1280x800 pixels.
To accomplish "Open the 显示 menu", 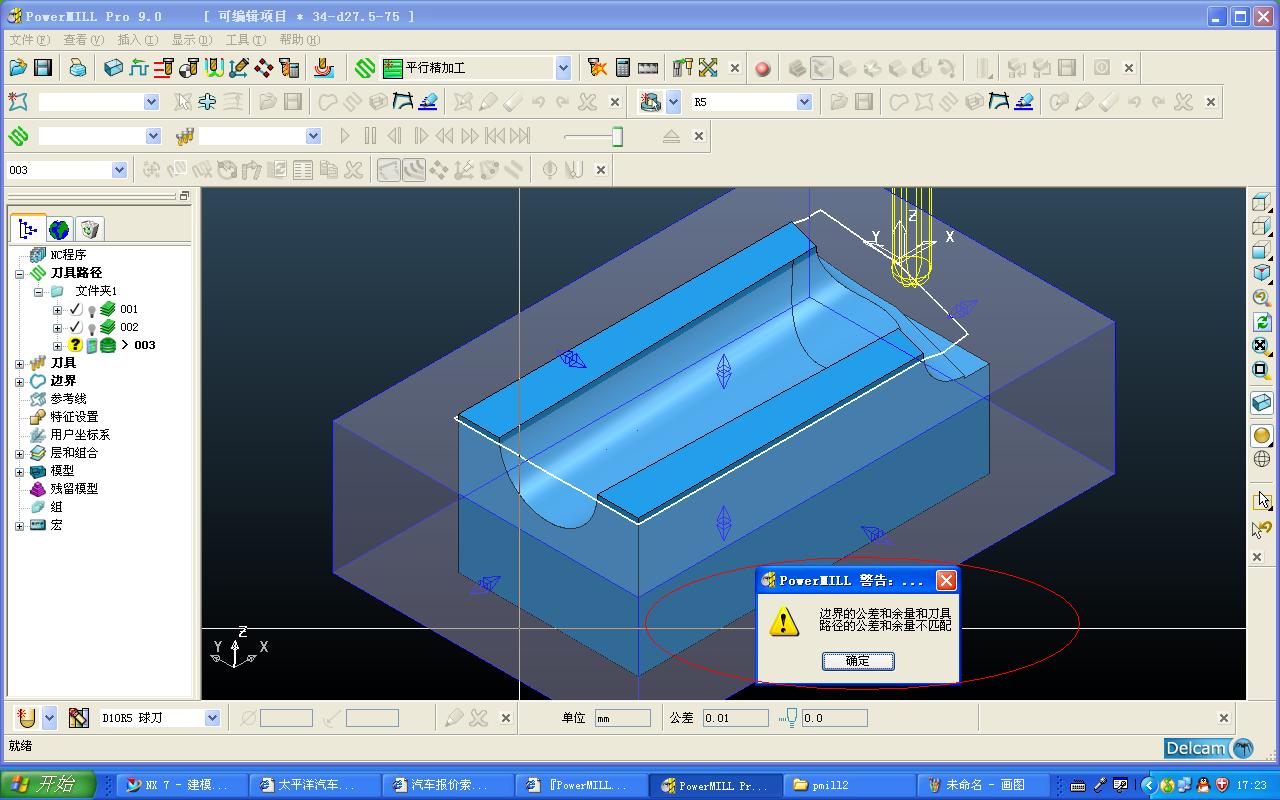I will 191,40.
